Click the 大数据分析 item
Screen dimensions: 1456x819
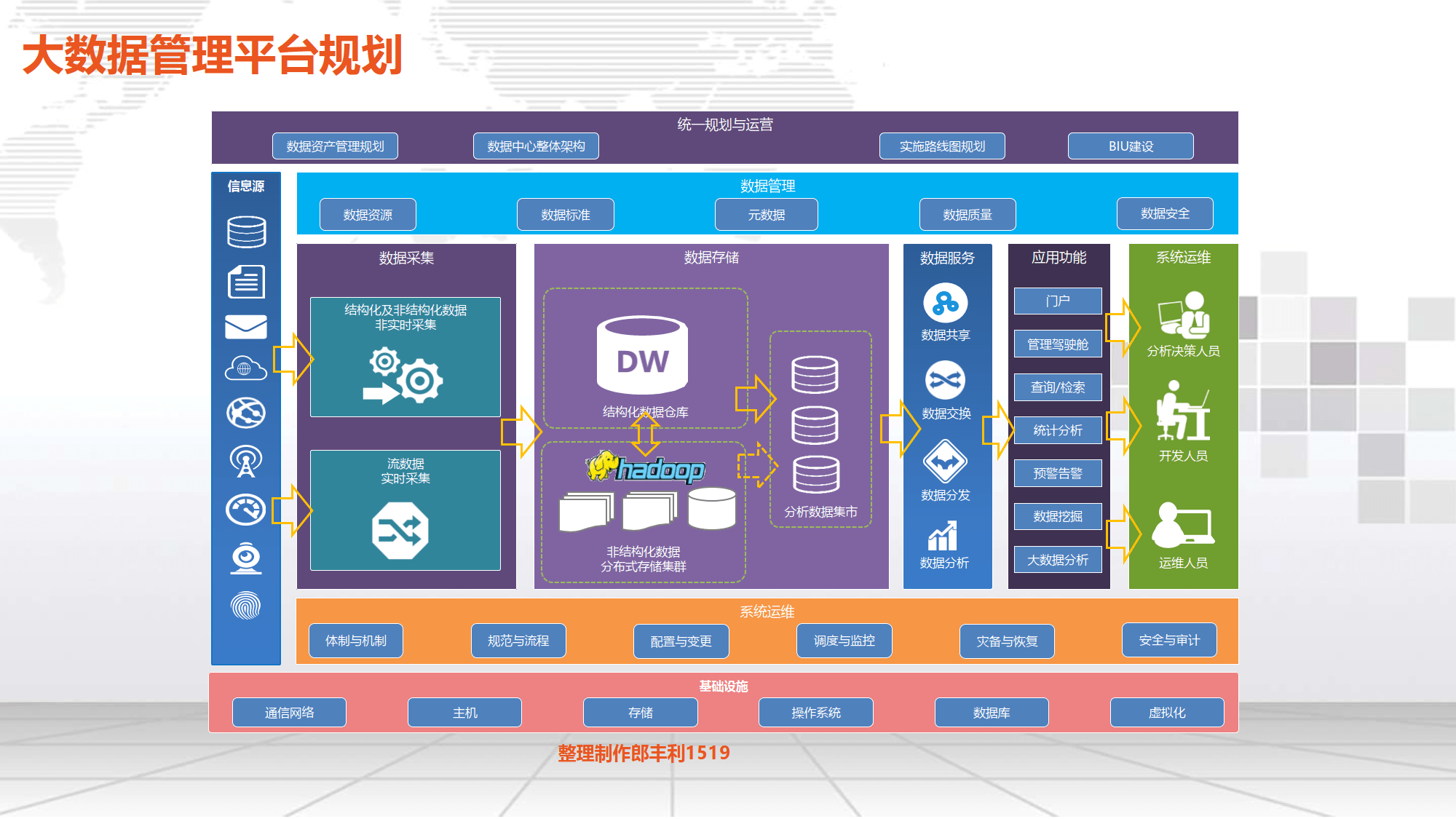(1058, 560)
